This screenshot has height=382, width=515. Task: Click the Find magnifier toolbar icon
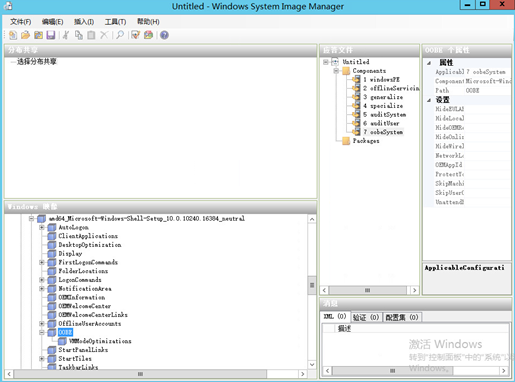coord(120,35)
